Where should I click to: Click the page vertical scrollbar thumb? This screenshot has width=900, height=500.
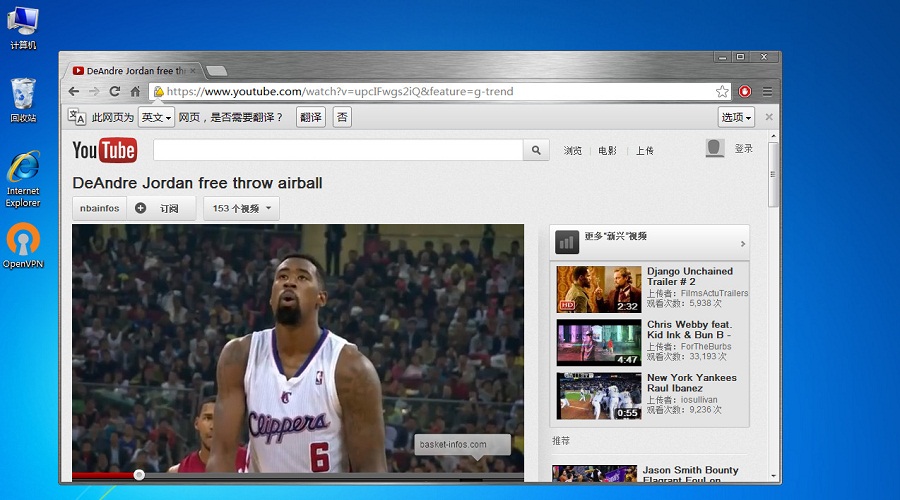pos(773,175)
